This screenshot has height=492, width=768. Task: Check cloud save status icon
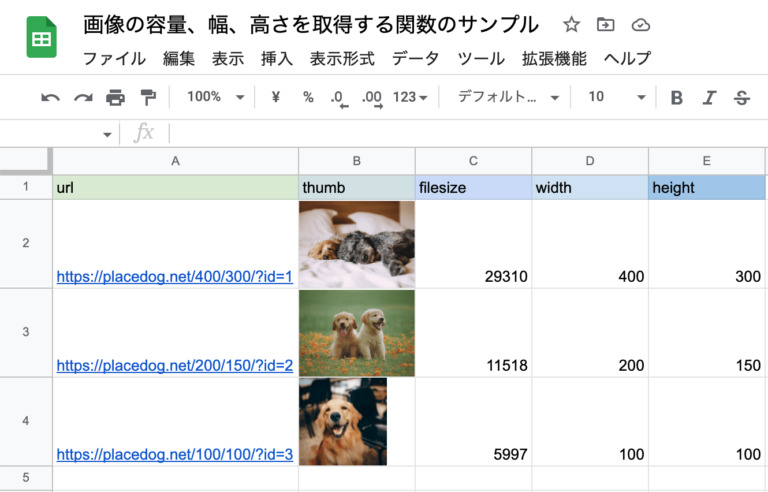pos(641,25)
